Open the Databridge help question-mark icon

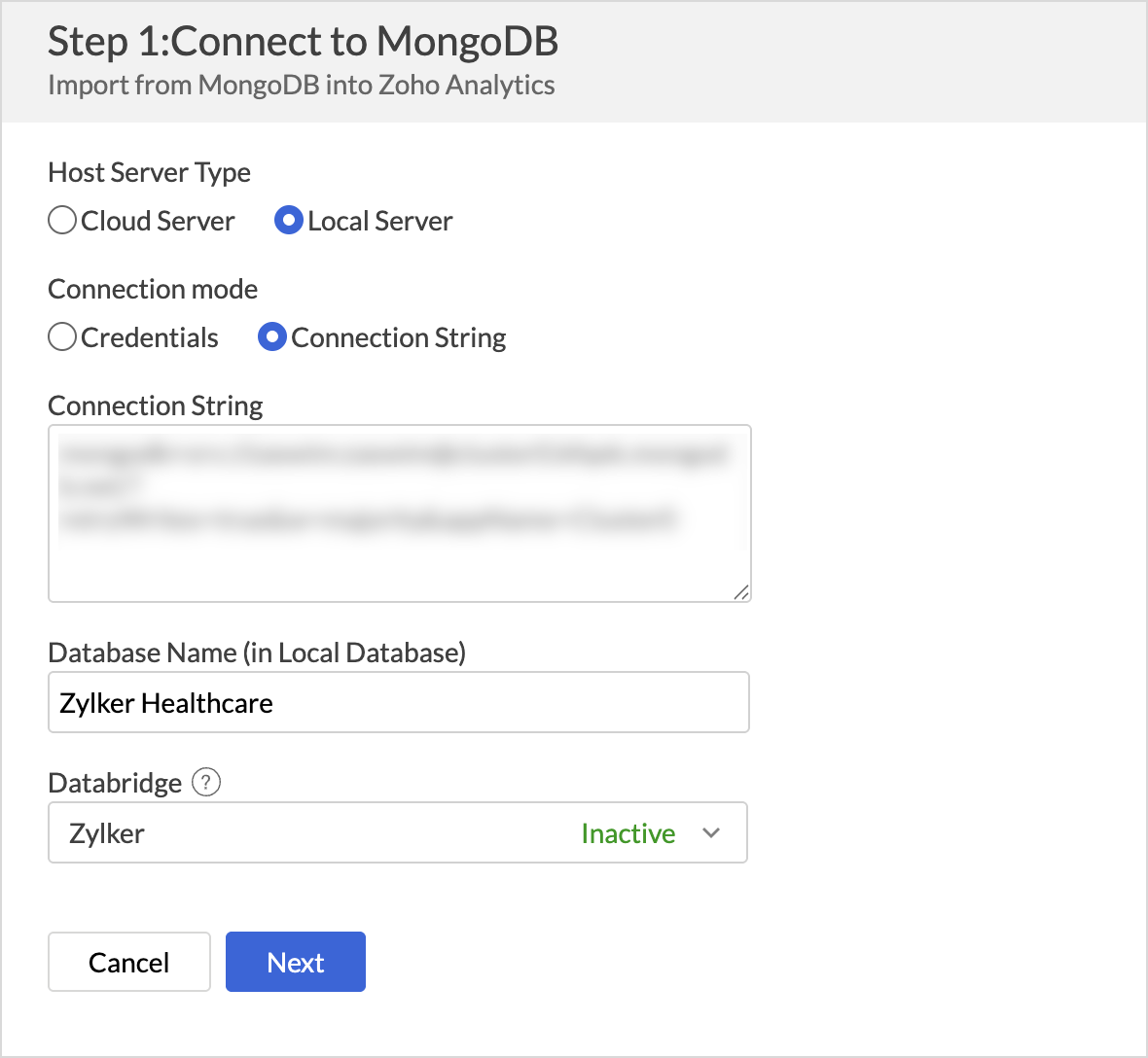[x=205, y=782]
